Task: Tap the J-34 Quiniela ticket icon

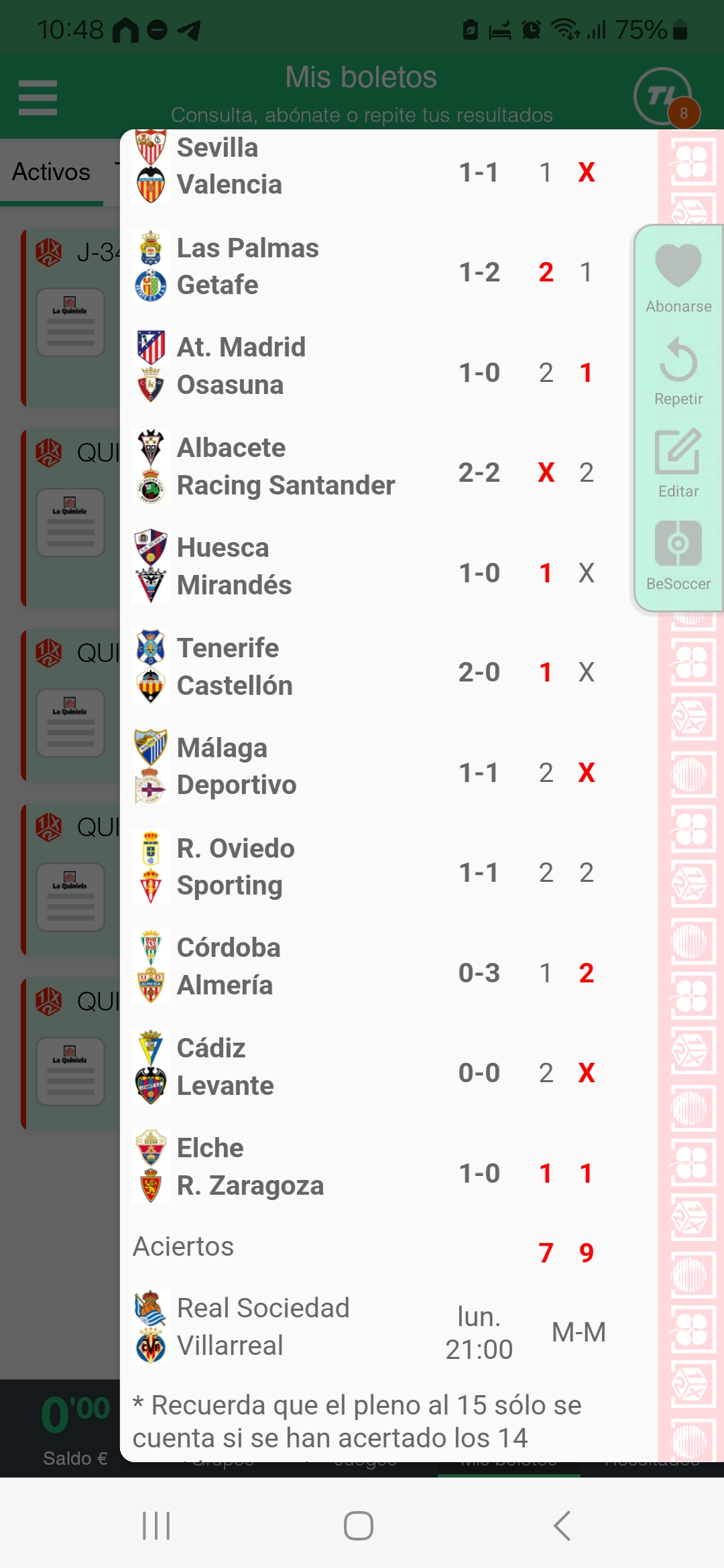Action: click(x=70, y=322)
